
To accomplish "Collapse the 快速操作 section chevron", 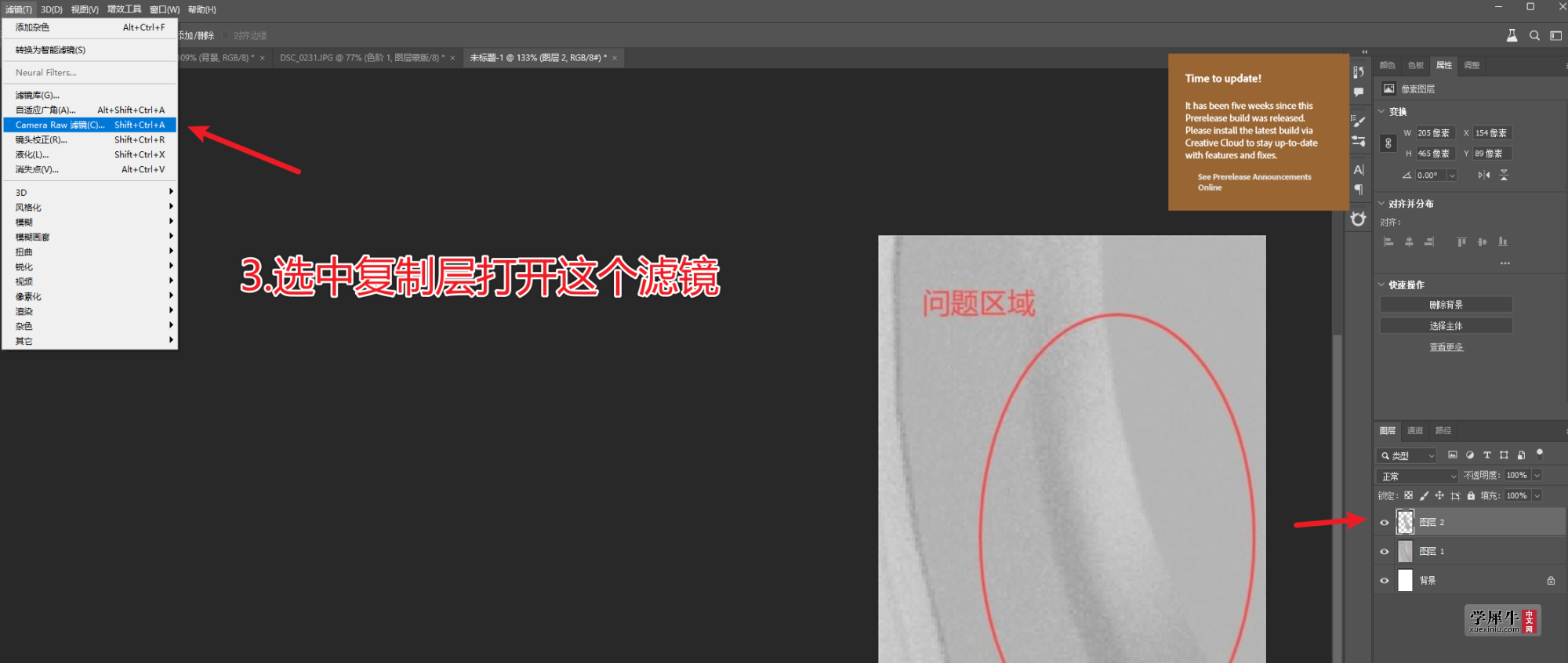I will [x=1381, y=284].
